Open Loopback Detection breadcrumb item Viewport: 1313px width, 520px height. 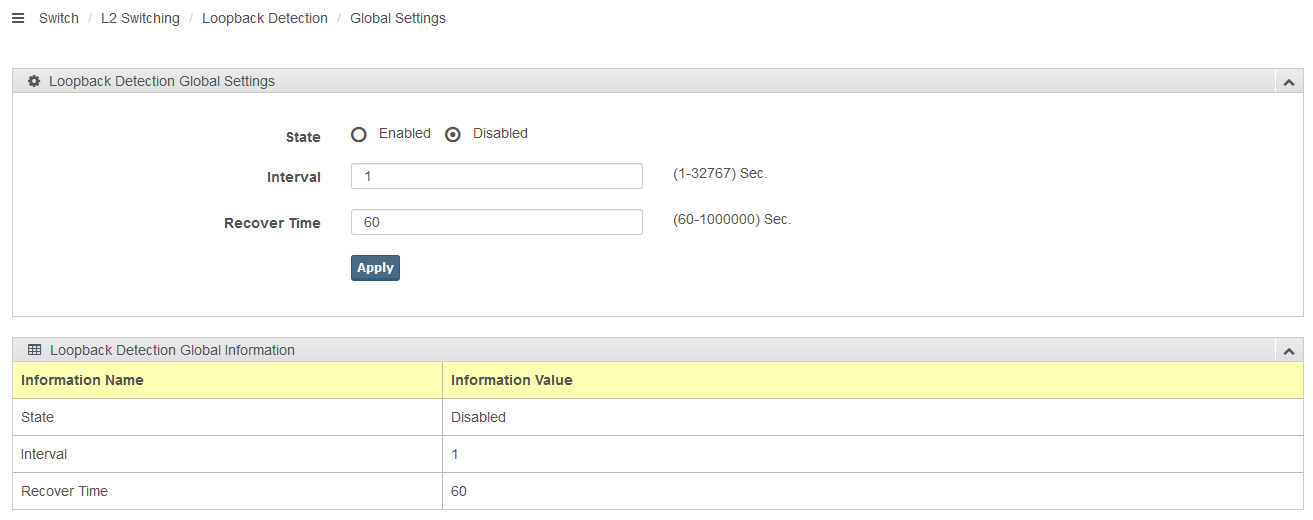coord(265,18)
